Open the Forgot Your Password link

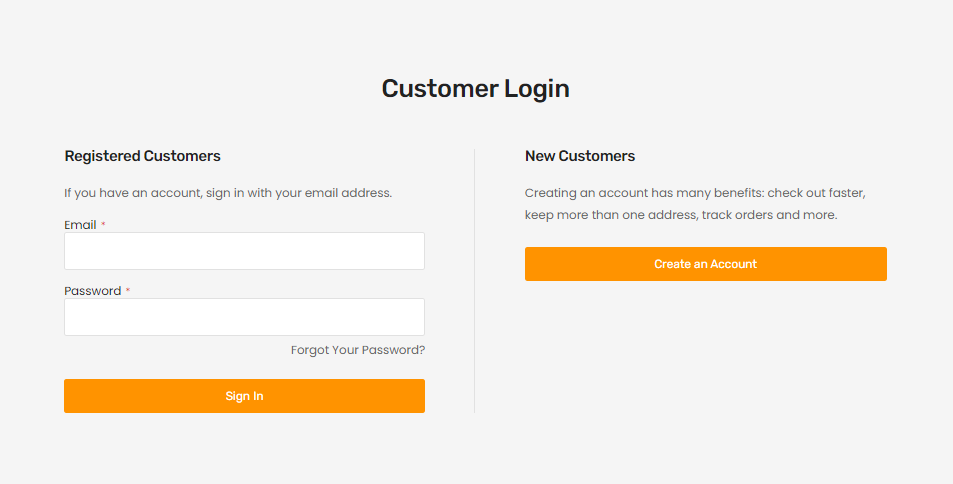pyautogui.click(x=358, y=350)
